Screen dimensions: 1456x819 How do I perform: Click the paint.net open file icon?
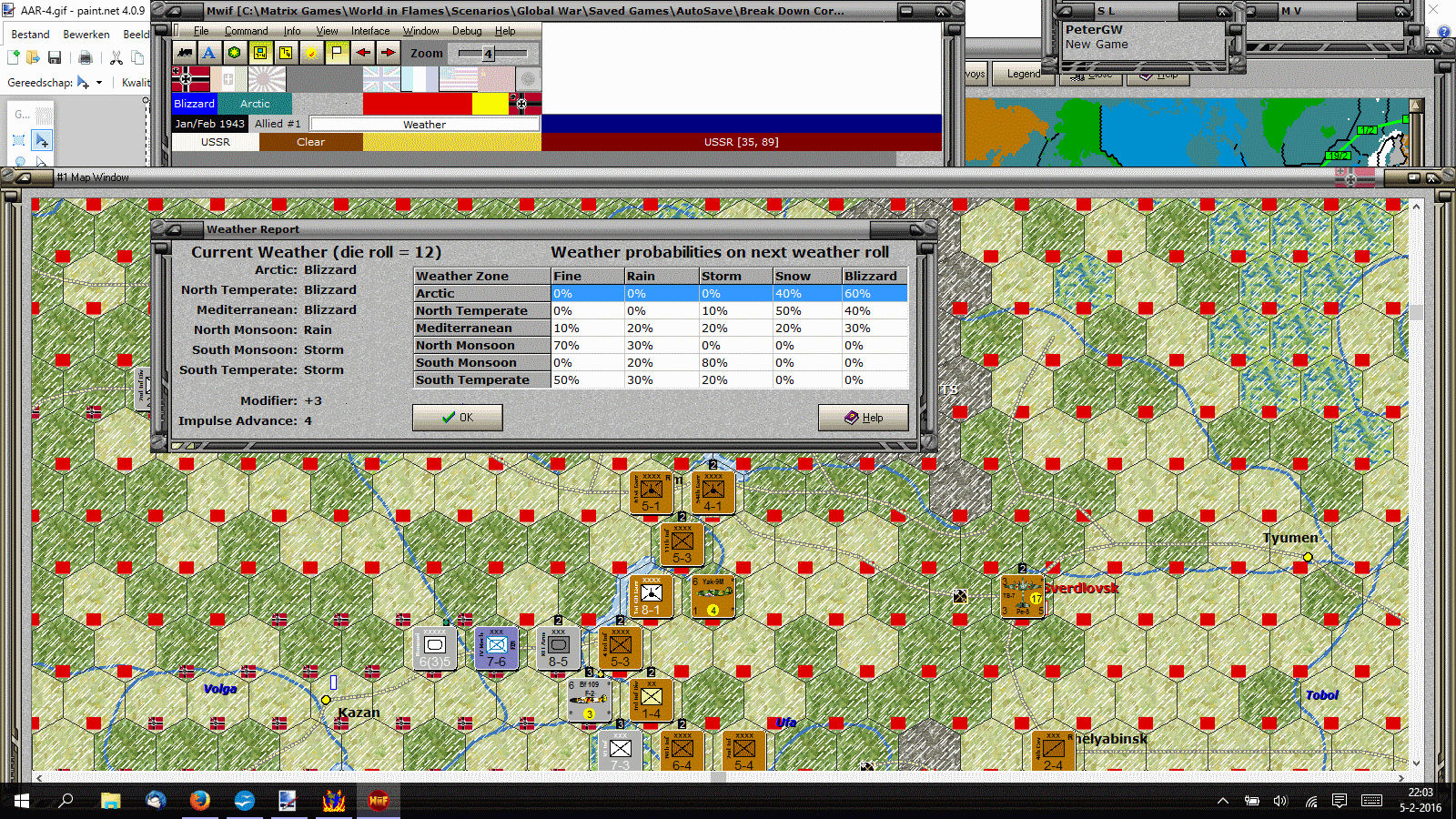tap(33, 57)
